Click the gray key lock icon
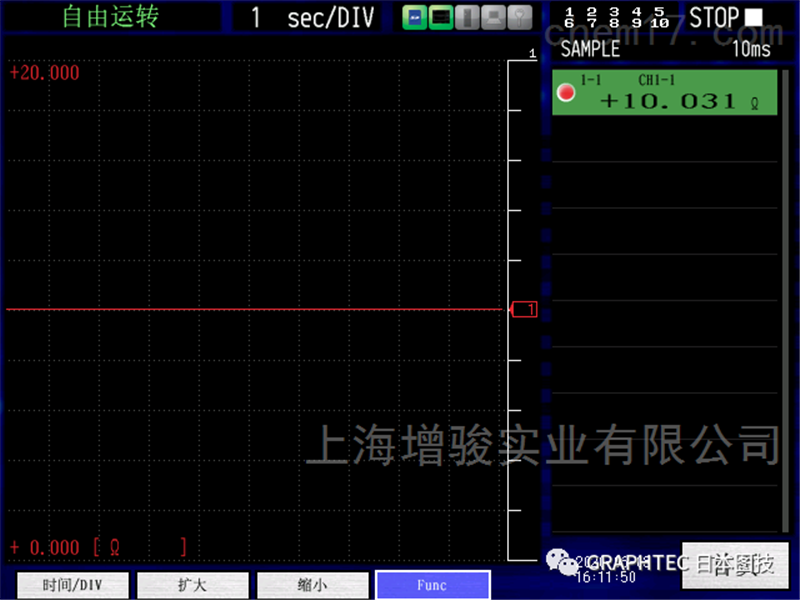 coord(521,18)
